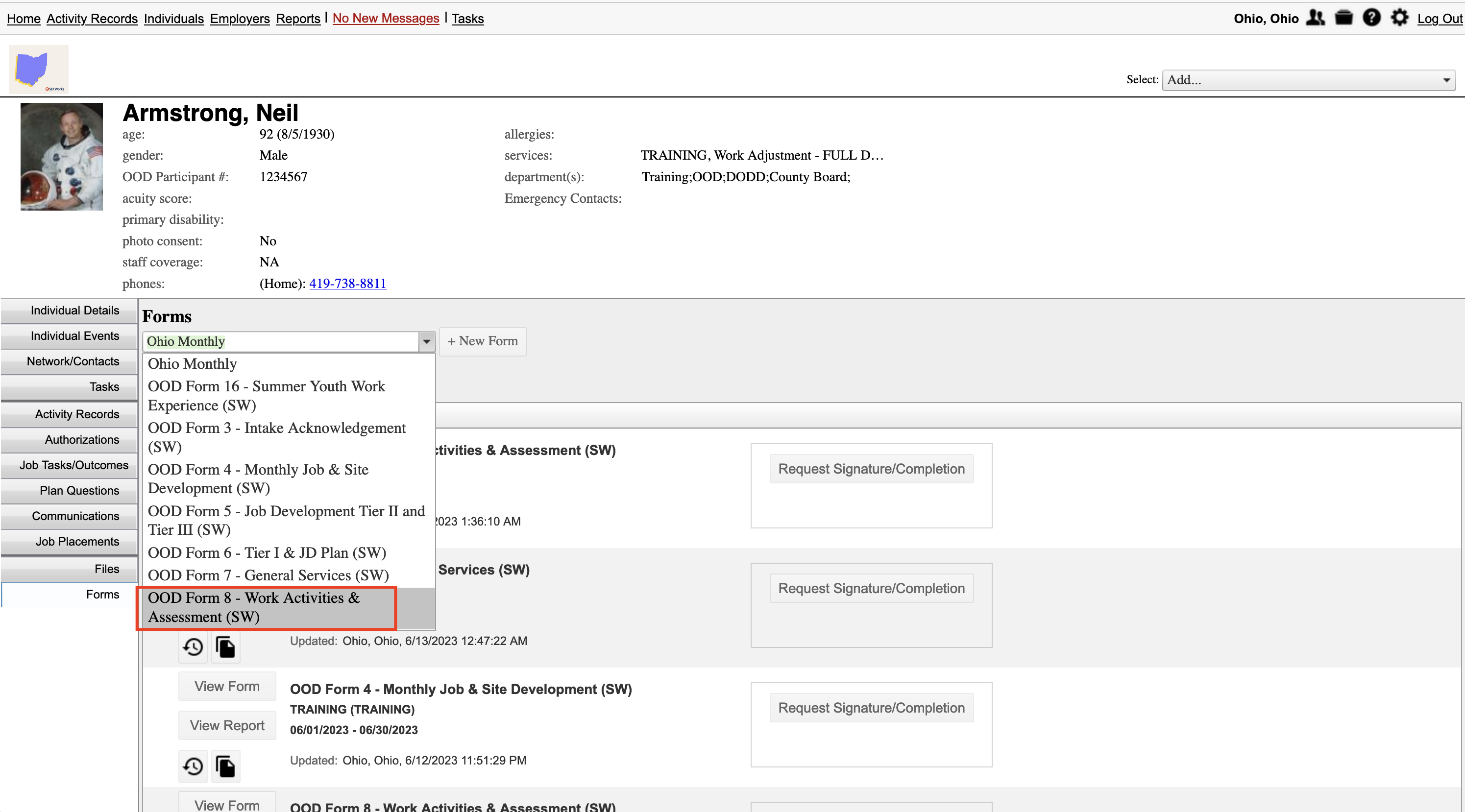Open Job Tasks/Outcomes sidebar tab
This screenshot has width=1465, height=812.
point(70,466)
